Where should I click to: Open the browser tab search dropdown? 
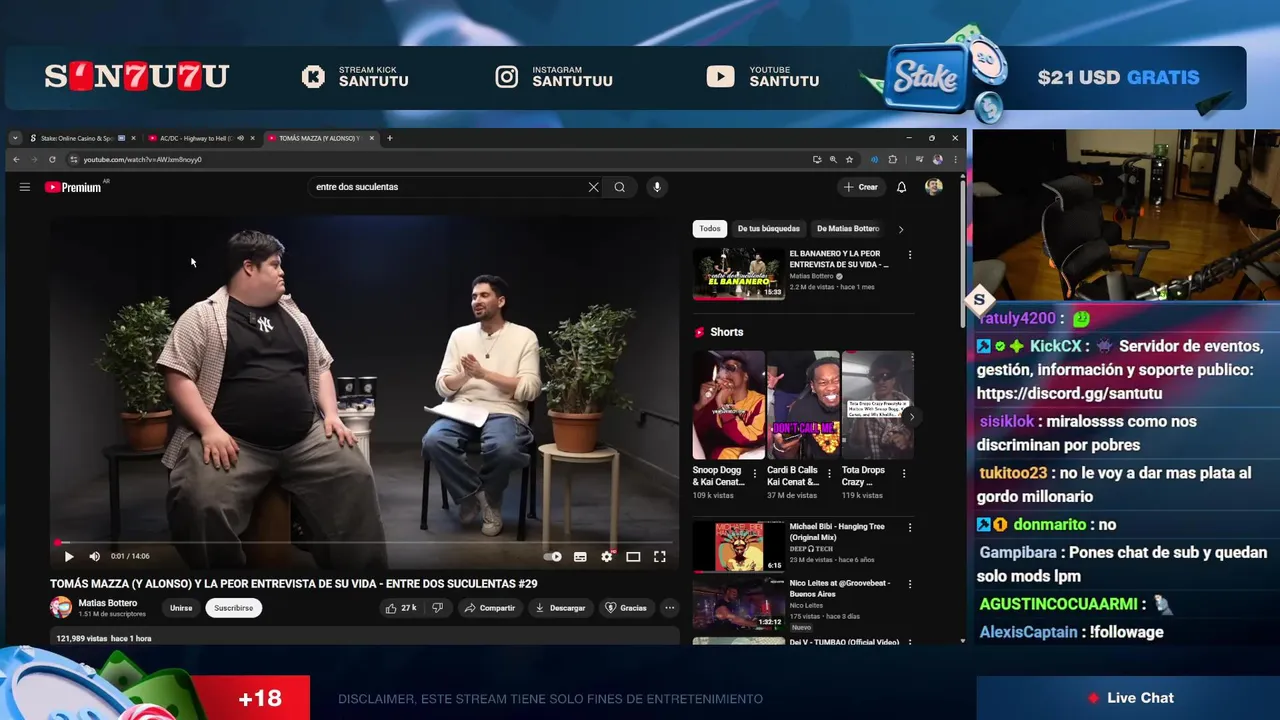coord(15,138)
